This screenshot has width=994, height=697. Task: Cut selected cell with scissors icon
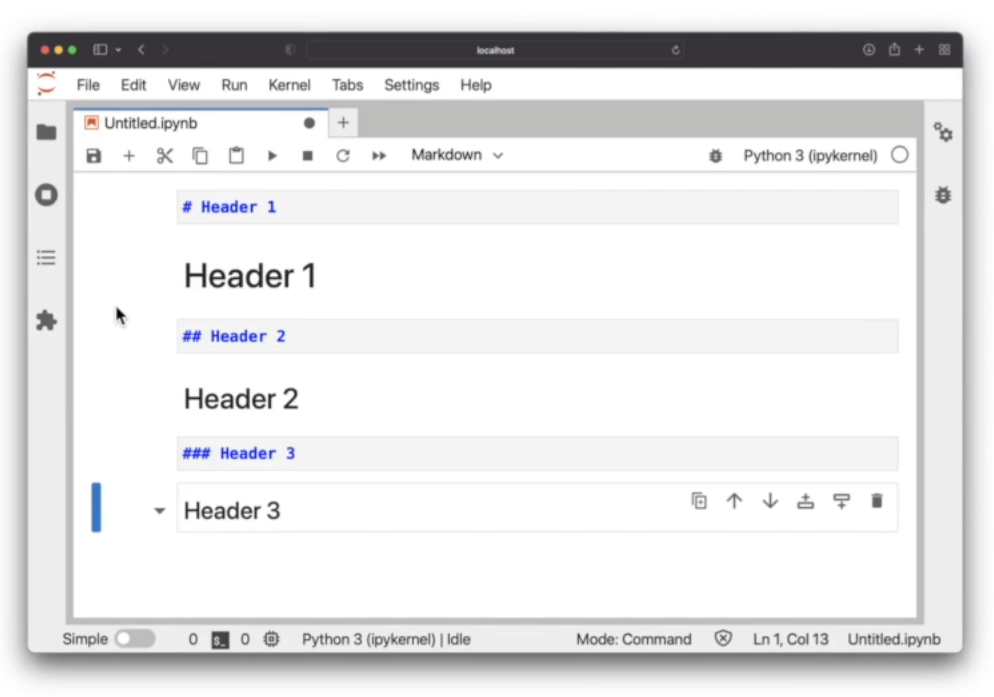[165, 156]
